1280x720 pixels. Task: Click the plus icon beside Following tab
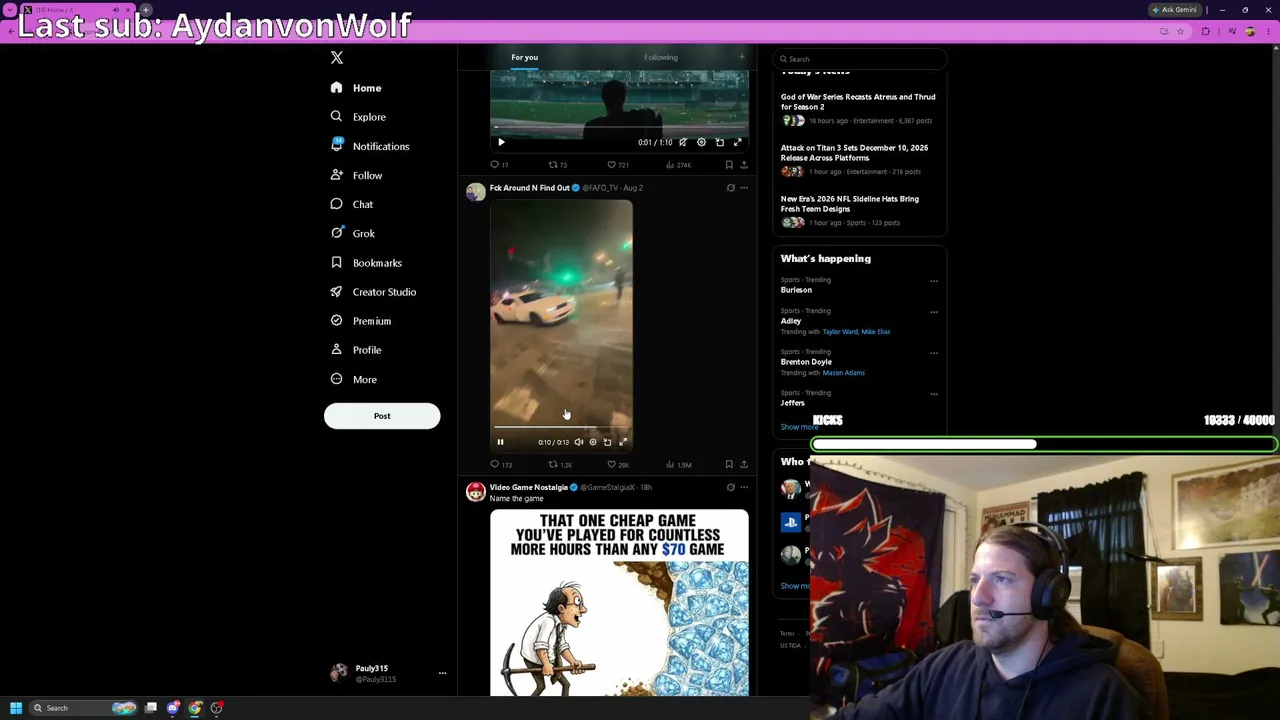click(741, 57)
